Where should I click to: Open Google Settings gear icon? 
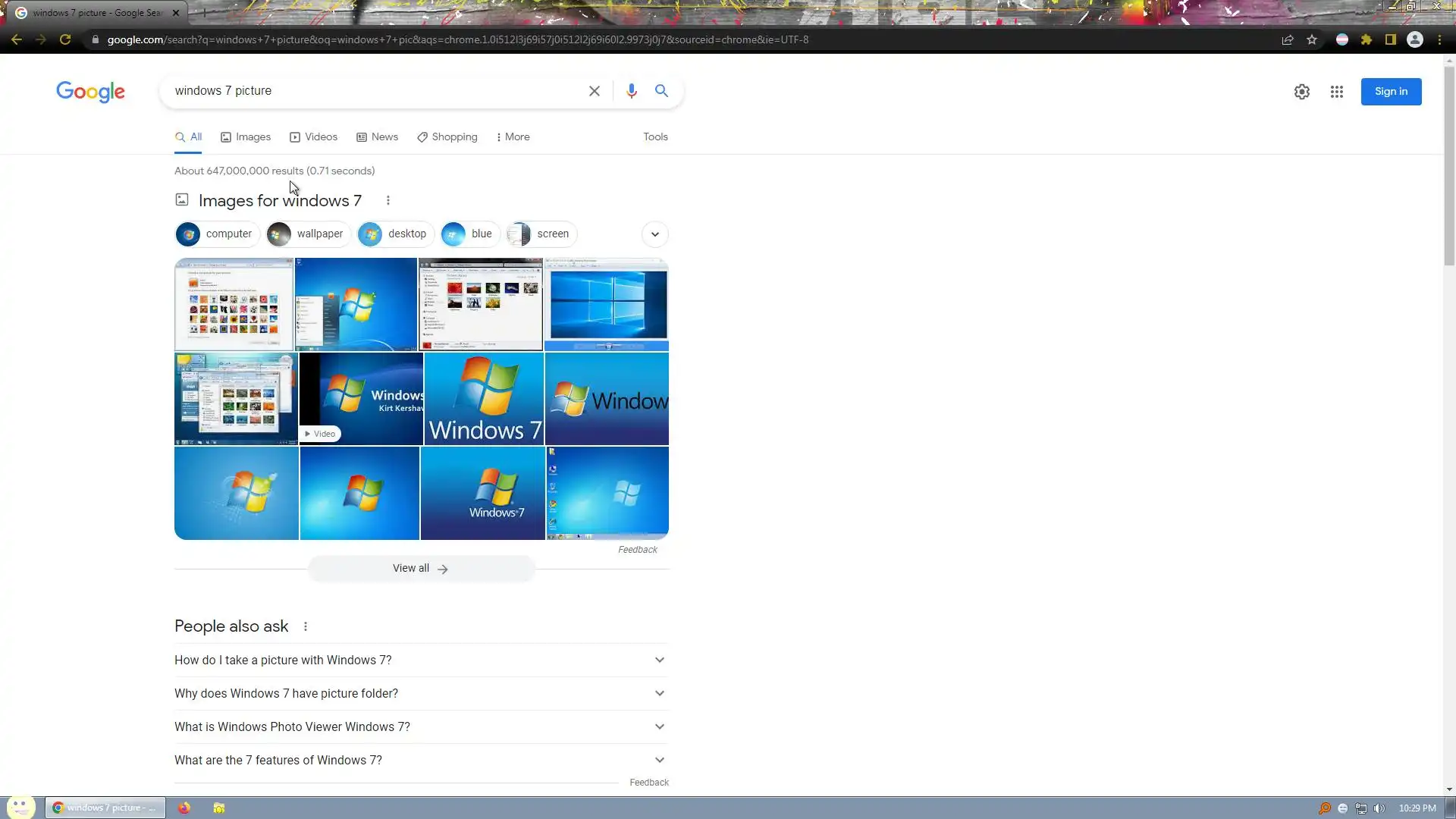coord(1301,92)
